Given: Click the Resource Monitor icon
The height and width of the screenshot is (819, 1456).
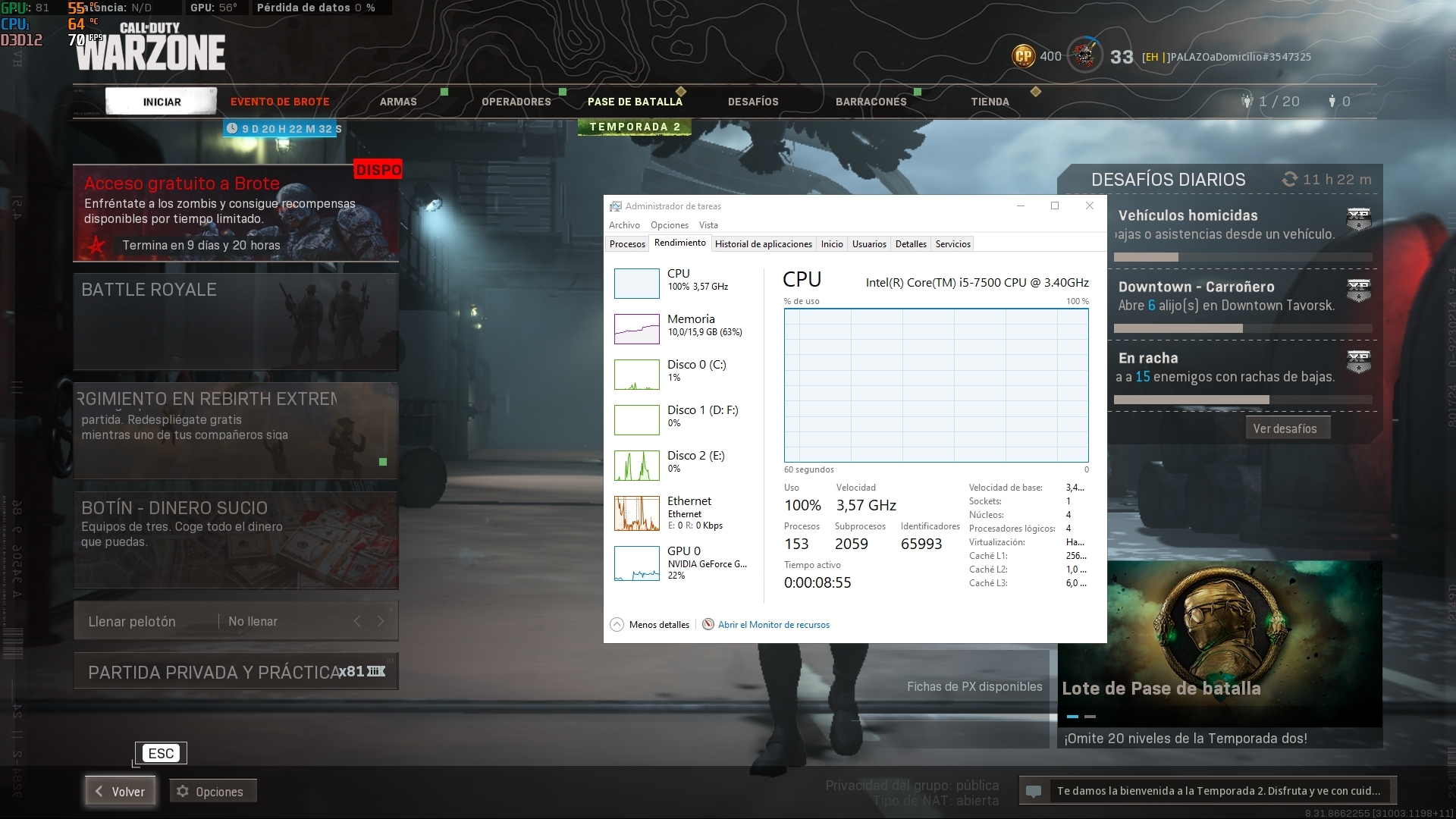Looking at the screenshot, I should [x=708, y=625].
